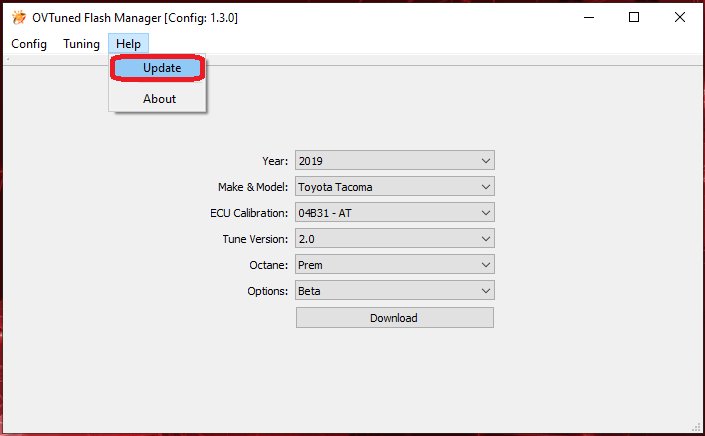
Task: Click the OVTuned app icon in title bar
Action: pos(19,18)
